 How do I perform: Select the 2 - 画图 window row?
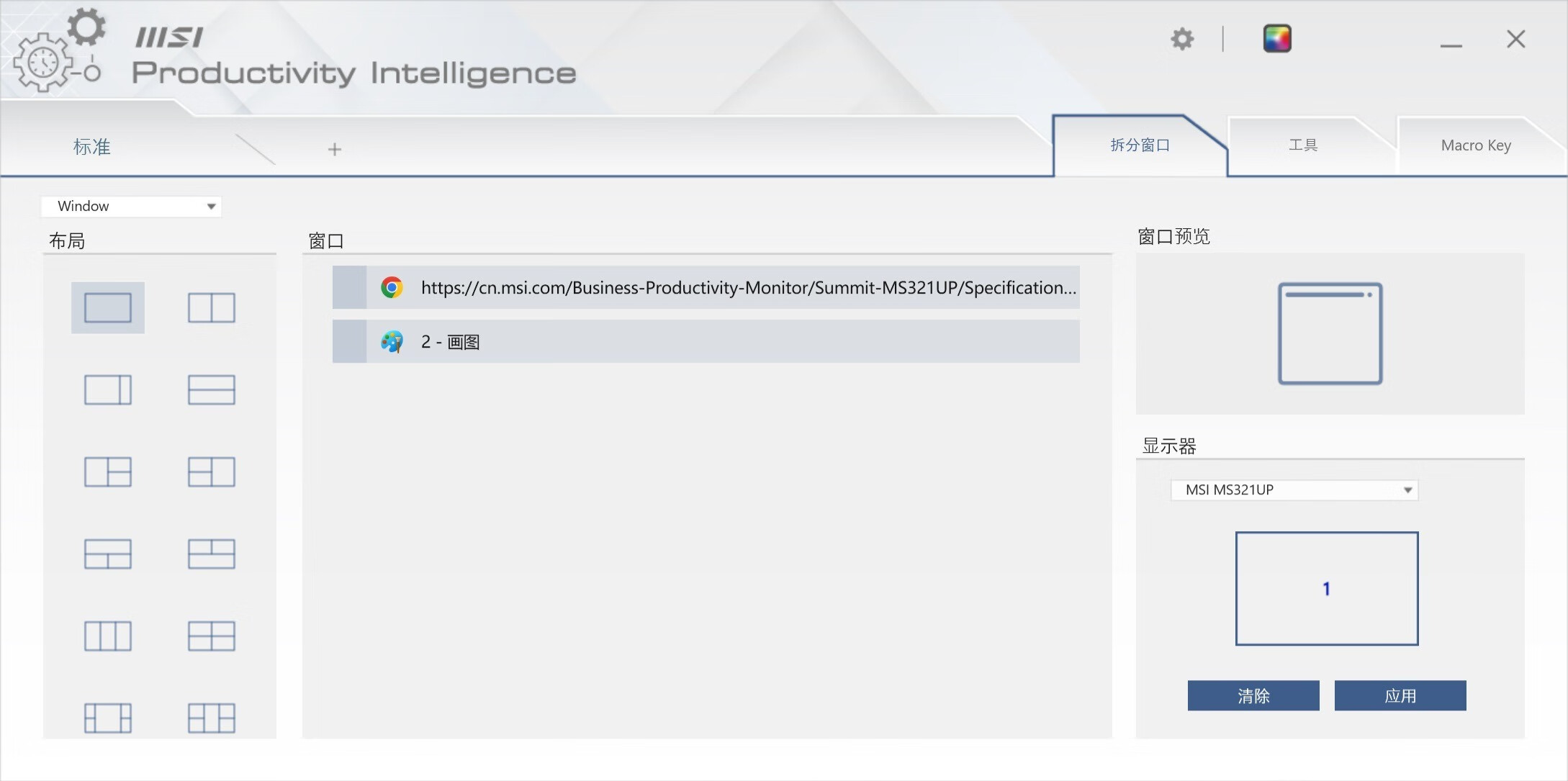pos(706,341)
